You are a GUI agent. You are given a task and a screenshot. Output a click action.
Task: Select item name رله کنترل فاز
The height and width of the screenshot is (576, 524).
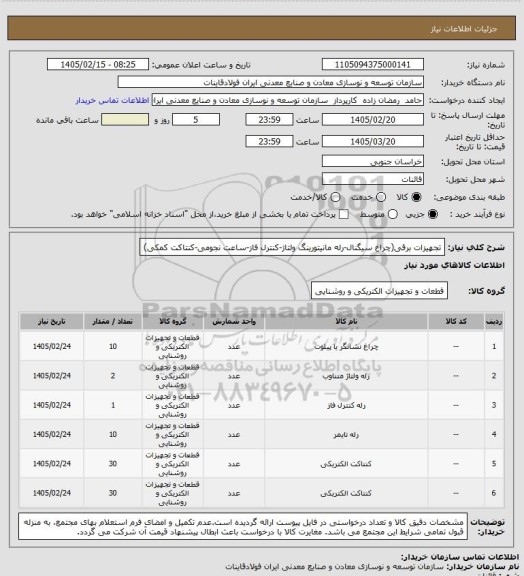[346, 405]
